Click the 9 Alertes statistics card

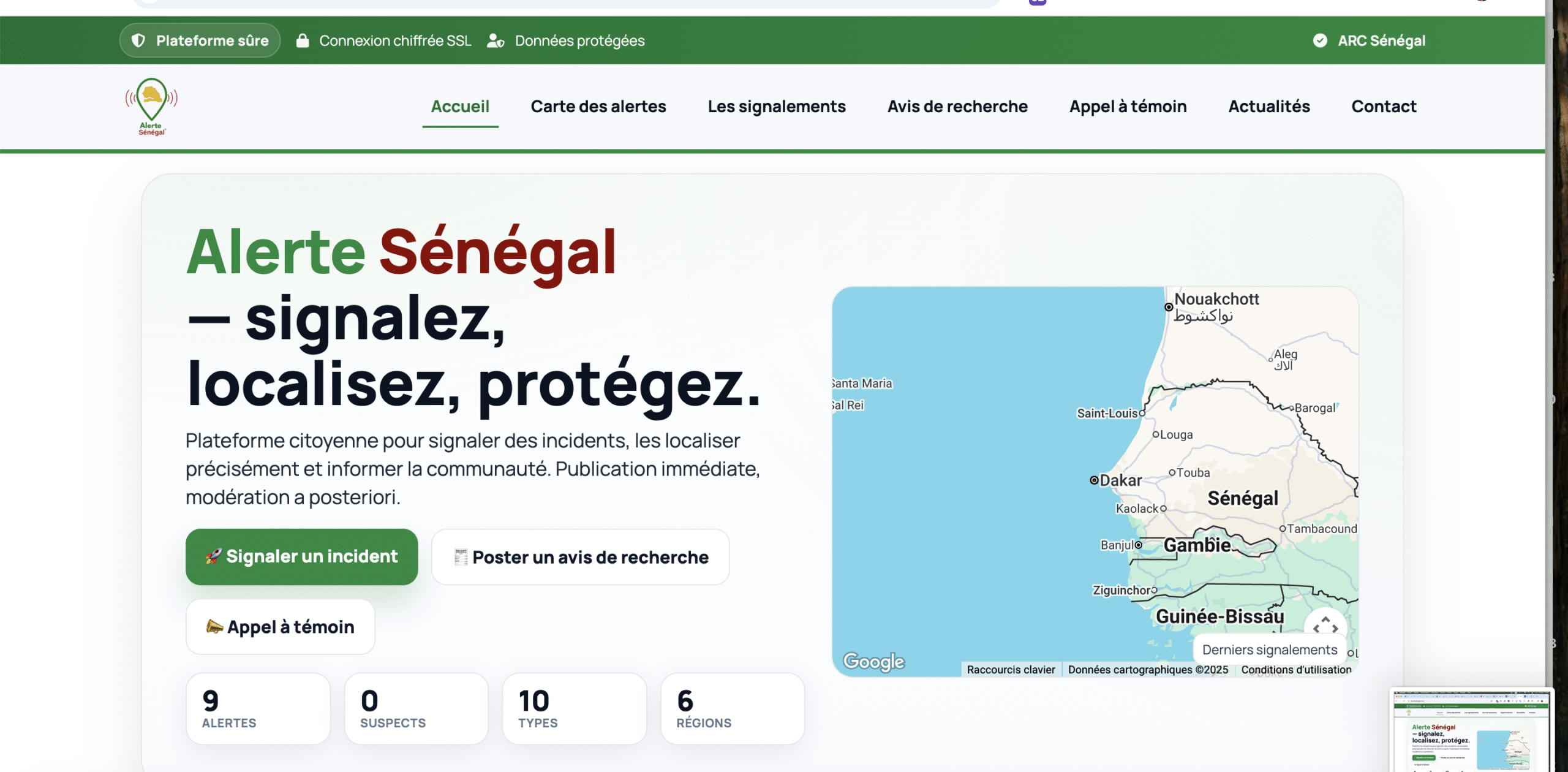coord(257,709)
